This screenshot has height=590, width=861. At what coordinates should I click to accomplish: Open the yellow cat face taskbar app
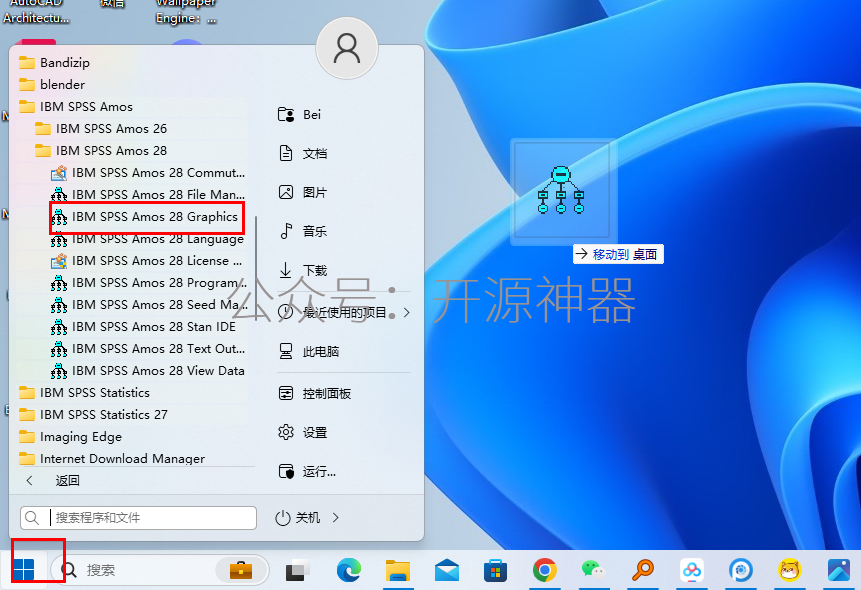[x=789, y=570]
